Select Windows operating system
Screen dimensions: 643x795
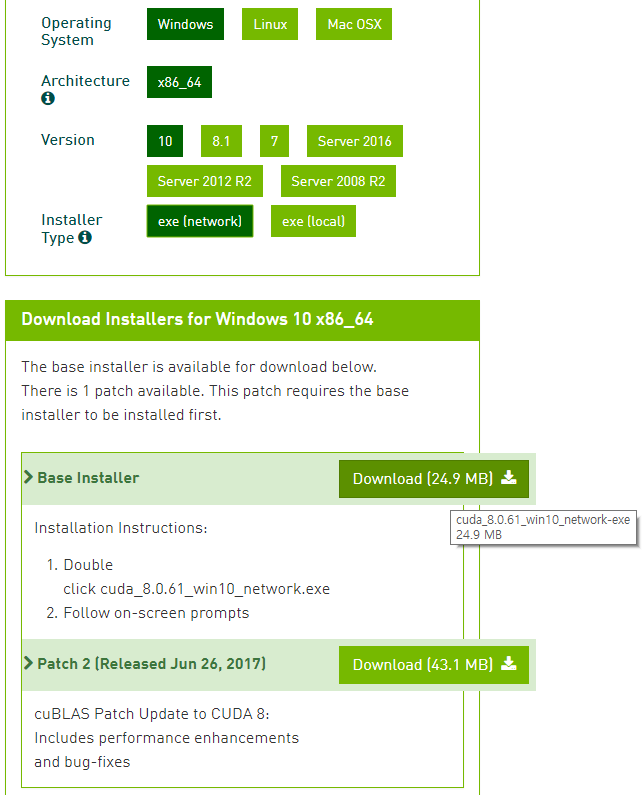pyautogui.click(x=185, y=24)
